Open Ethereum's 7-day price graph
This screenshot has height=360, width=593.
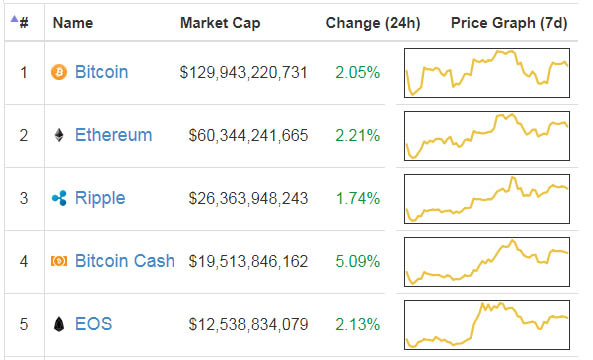[487, 136]
